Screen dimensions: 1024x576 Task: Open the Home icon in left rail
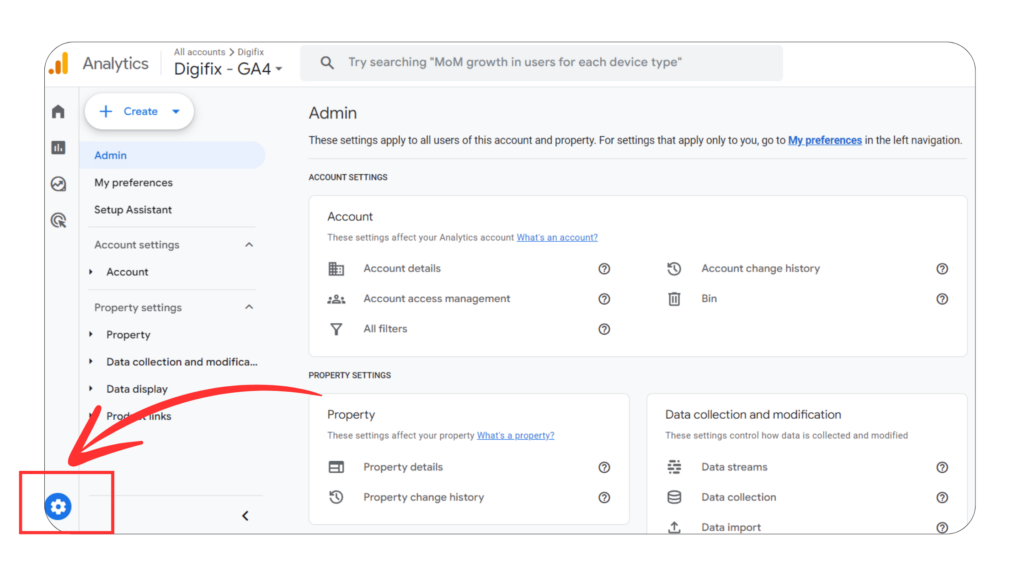58,112
